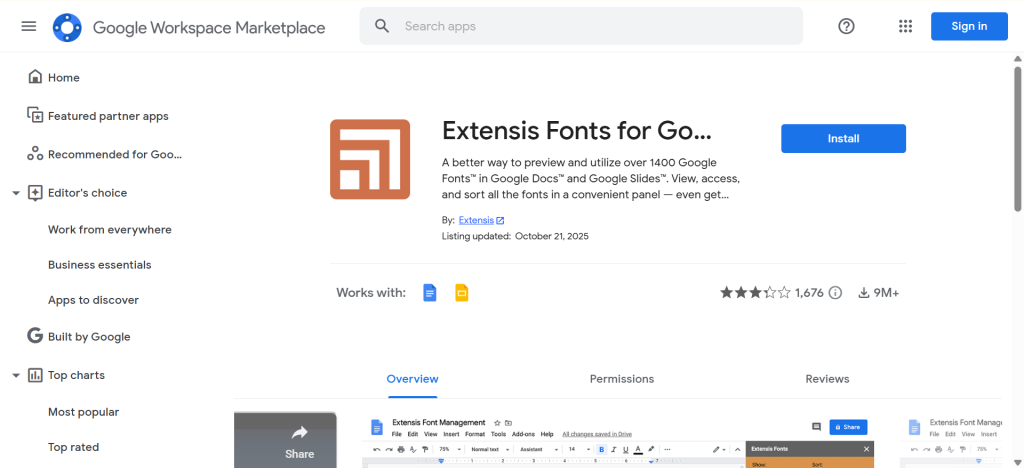The width and height of the screenshot is (1024, 468).
Task: Open Top rated chart
Action: [73, 448]
